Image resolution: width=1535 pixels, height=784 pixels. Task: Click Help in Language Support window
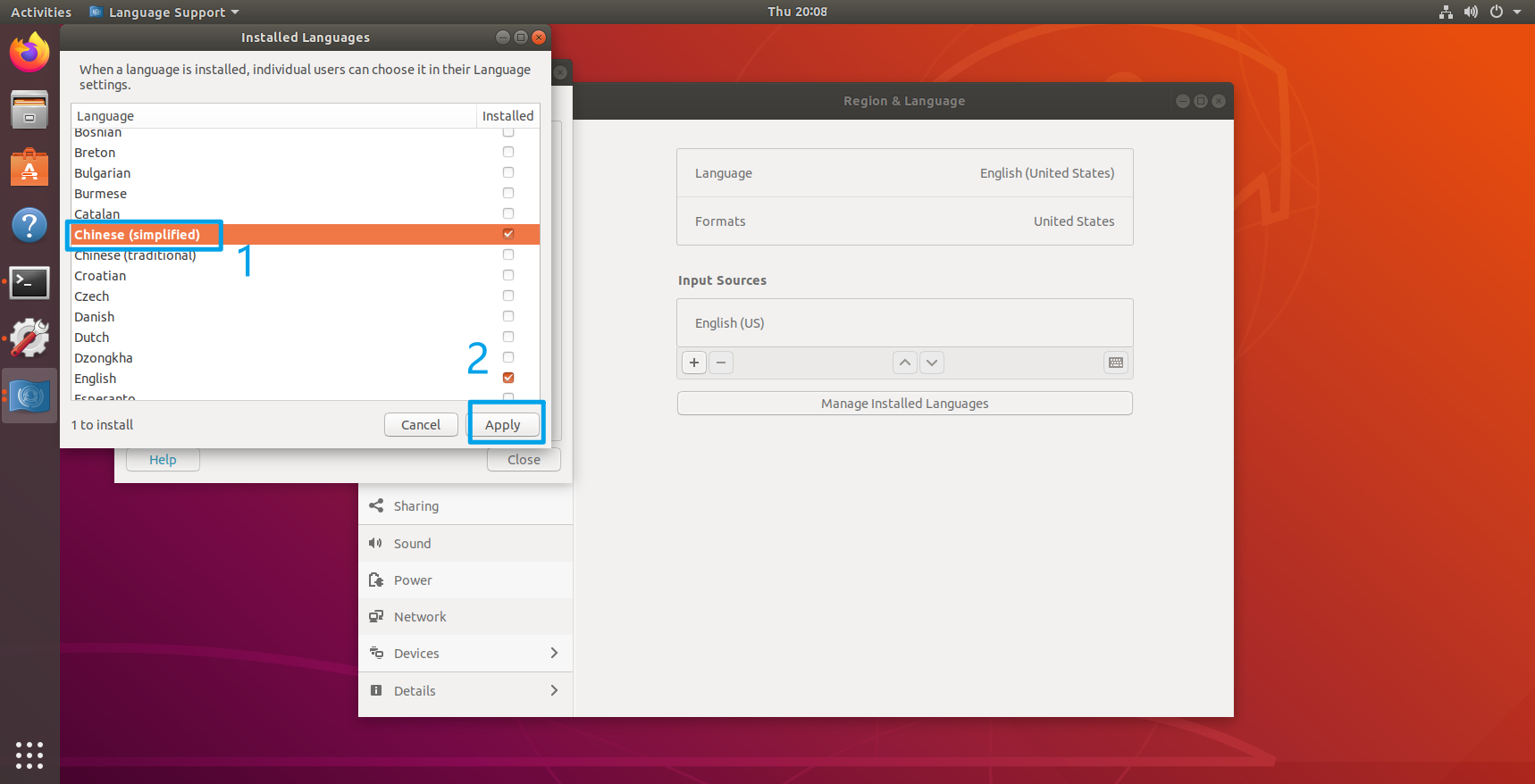pos(163,460)
